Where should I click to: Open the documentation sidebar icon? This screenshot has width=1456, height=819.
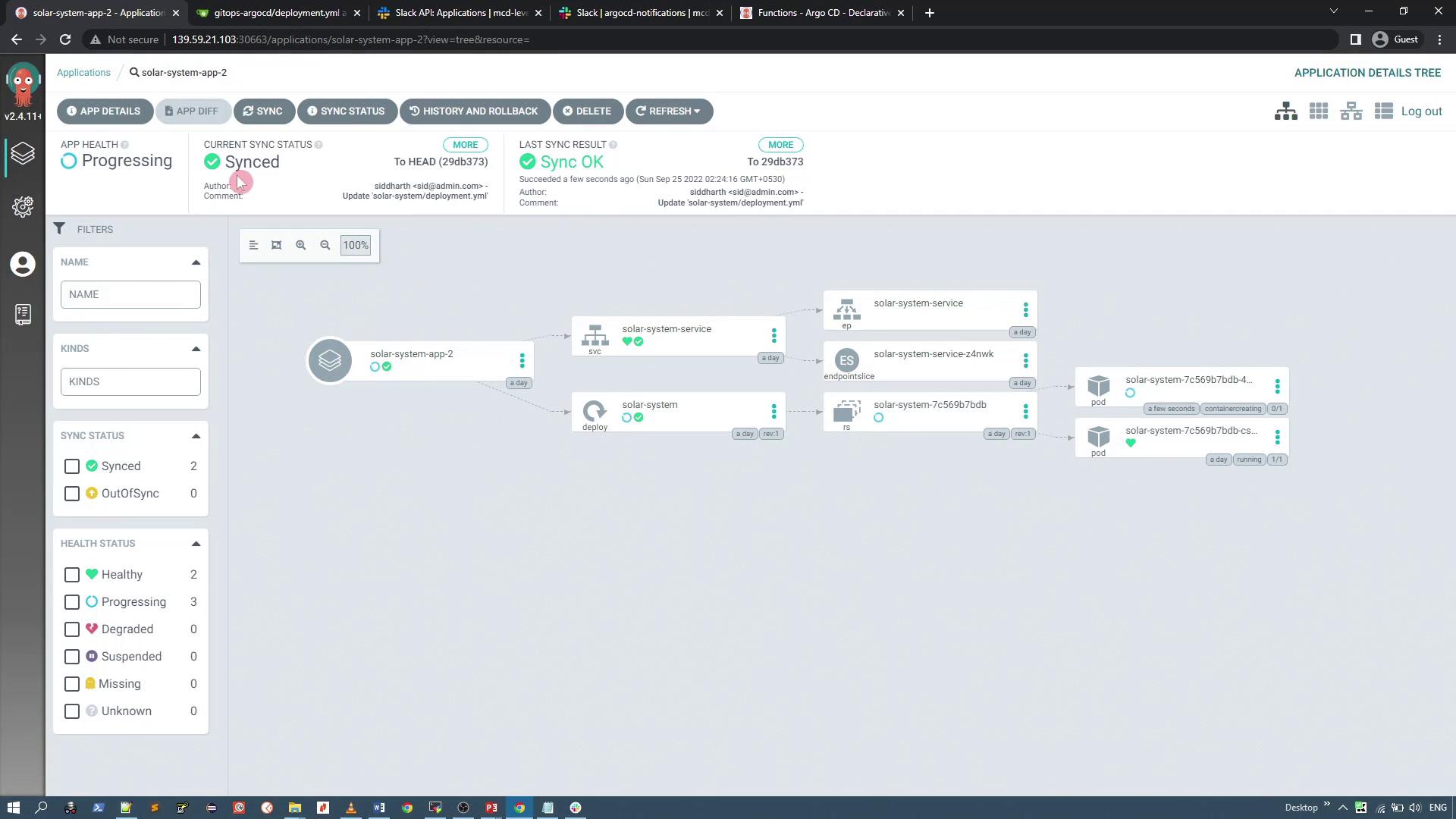coord(23,314)
